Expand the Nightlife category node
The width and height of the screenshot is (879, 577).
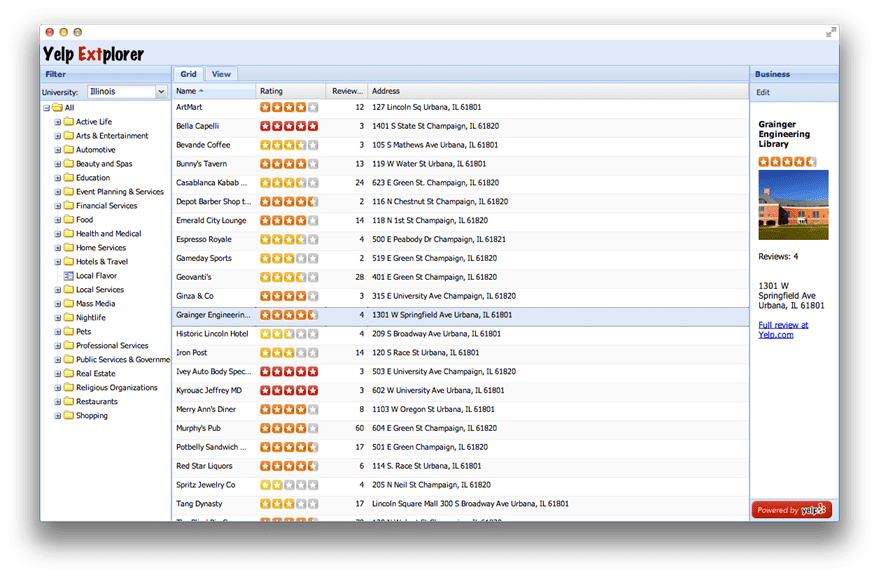(58, 317)
